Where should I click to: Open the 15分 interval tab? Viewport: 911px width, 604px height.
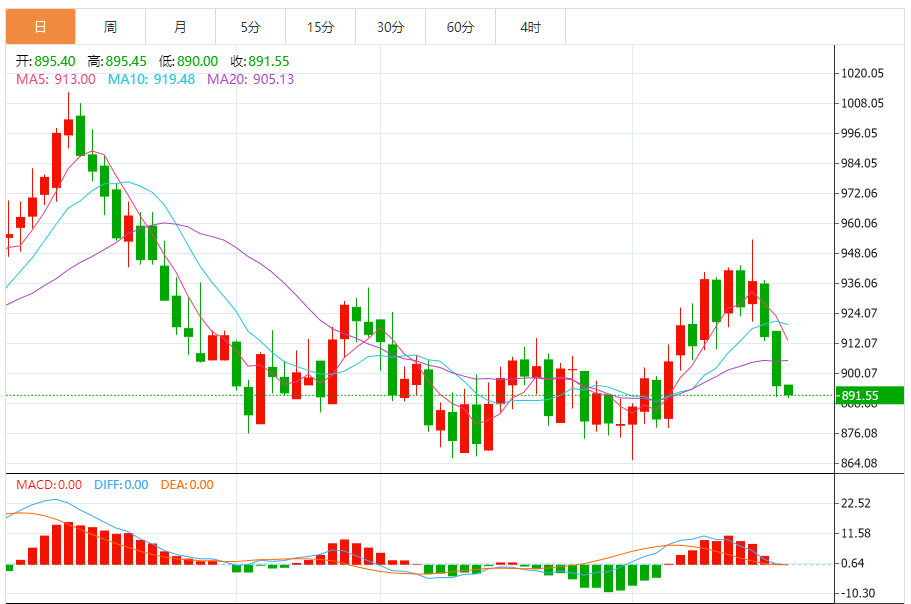pos(321,27)
